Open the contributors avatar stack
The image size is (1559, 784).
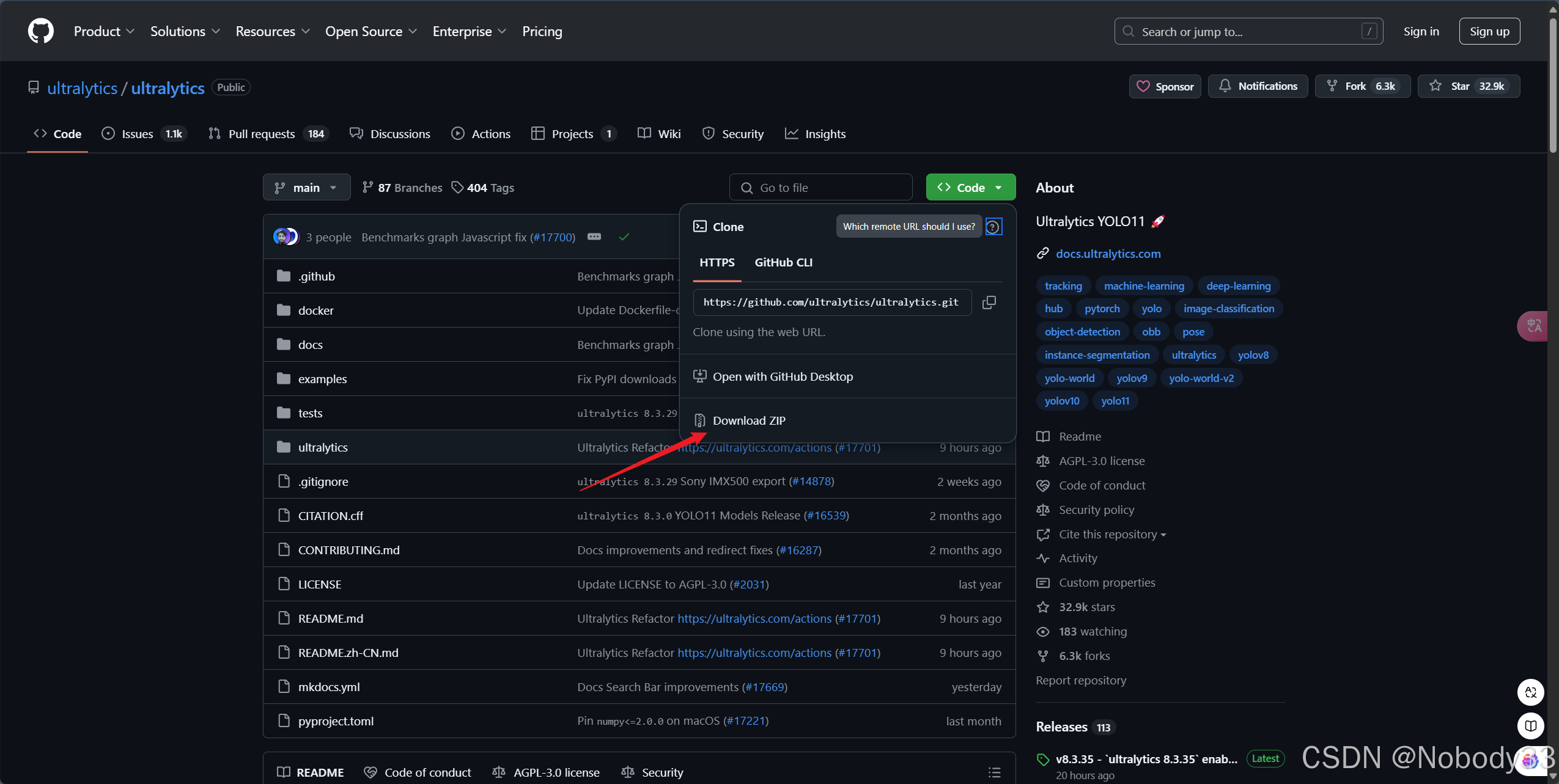click(286, 236)
